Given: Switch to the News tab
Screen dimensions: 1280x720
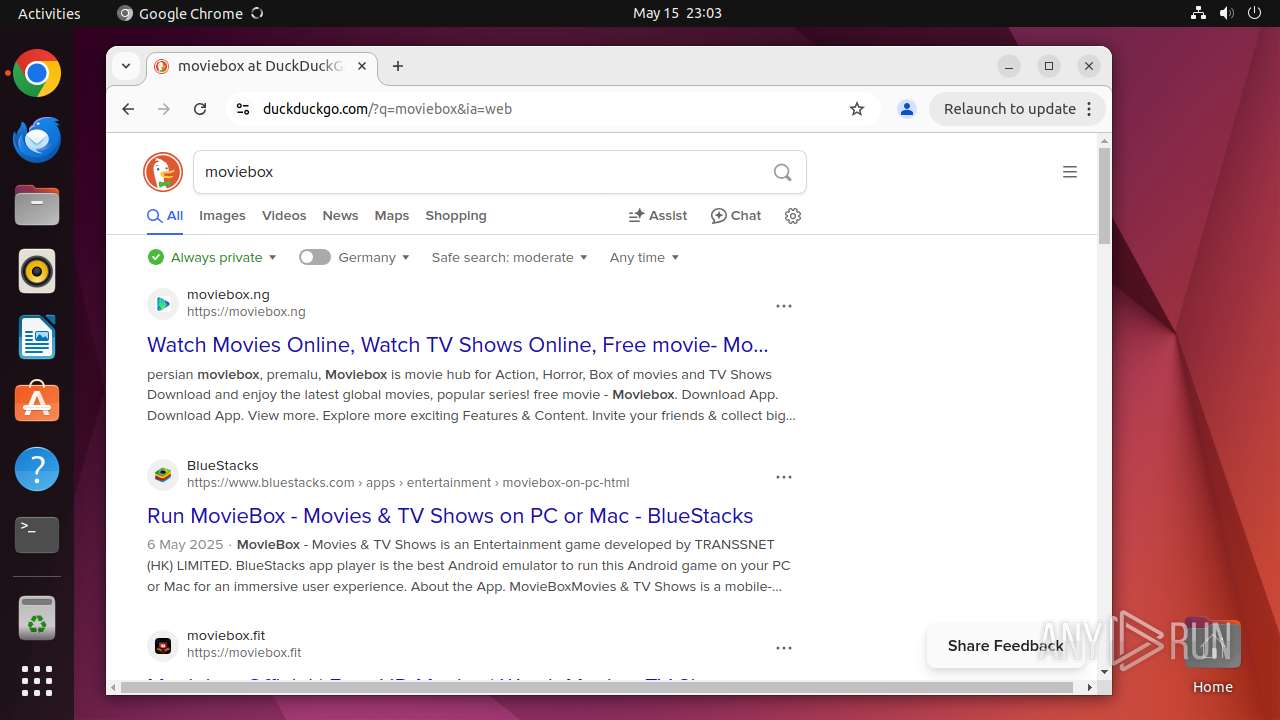Looking at the screenshot, I should [340, 216].
